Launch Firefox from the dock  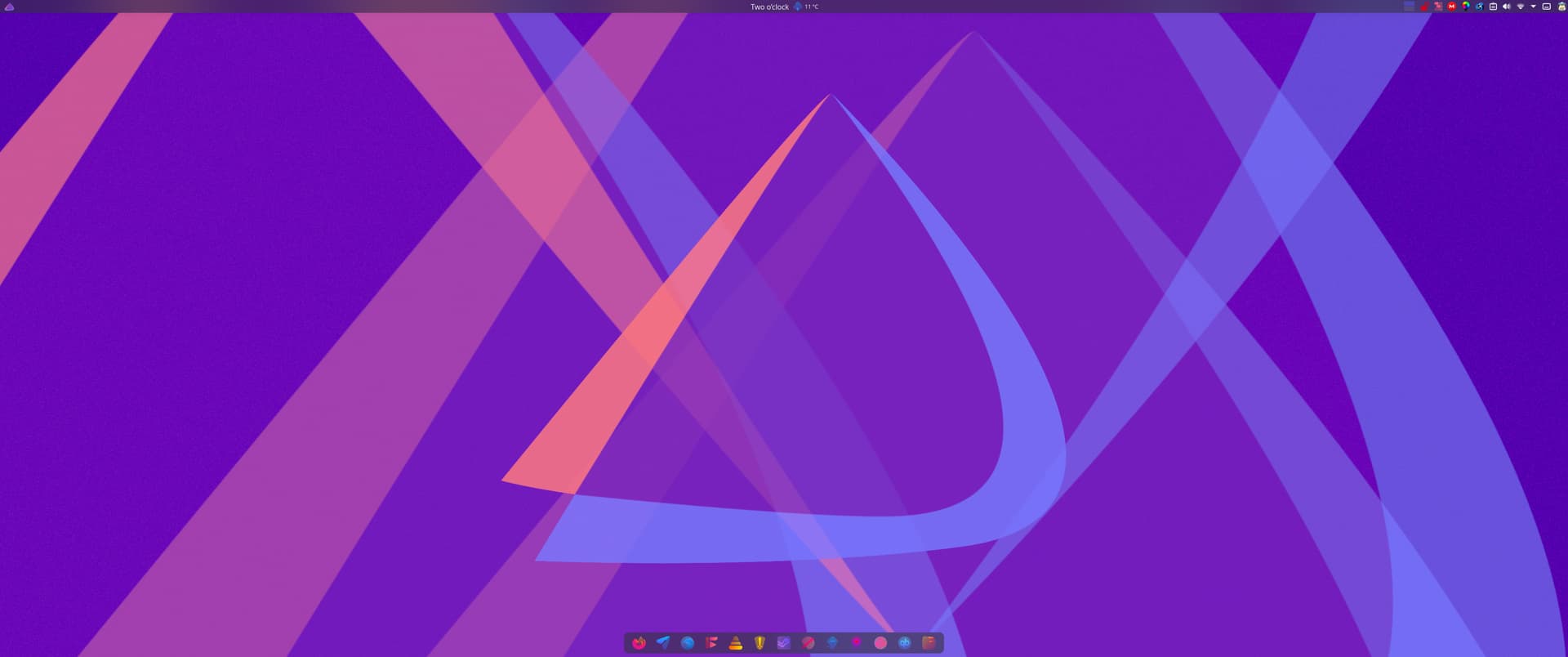pyautogui.click(x=639, y=643)
